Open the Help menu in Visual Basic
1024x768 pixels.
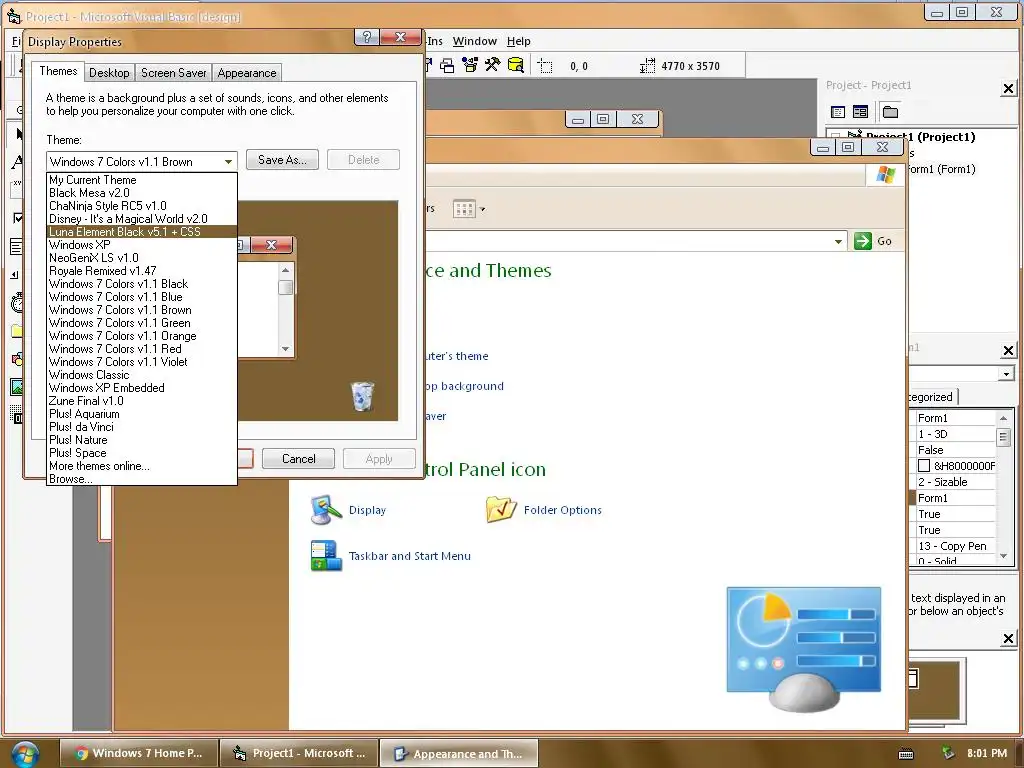[519, 41]
